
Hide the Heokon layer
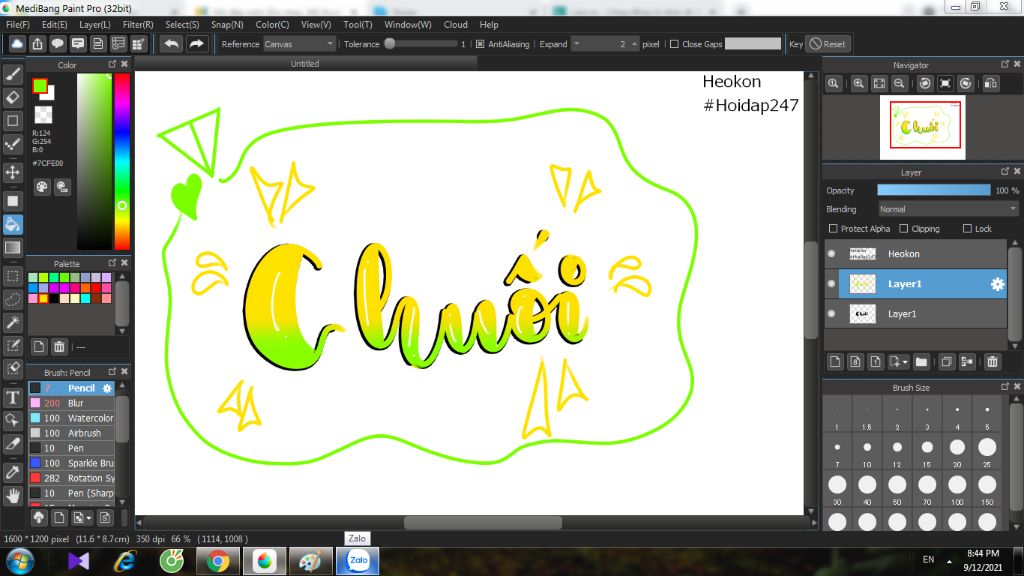[x=831, y=253]
